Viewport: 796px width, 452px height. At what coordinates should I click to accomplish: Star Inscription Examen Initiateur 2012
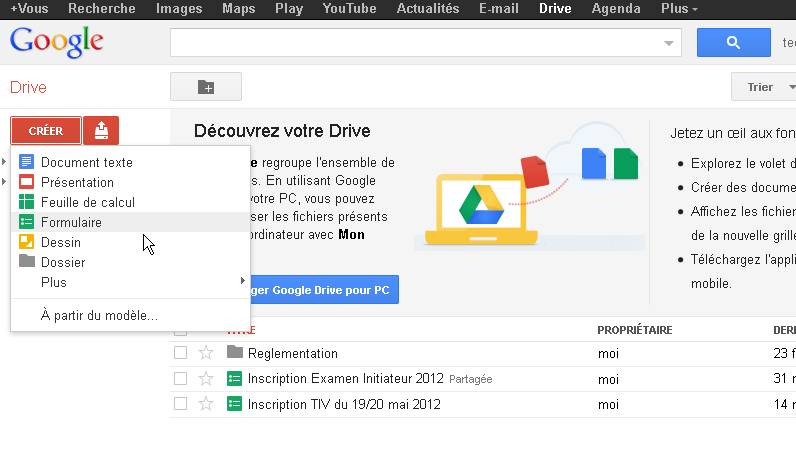point(206,378)
